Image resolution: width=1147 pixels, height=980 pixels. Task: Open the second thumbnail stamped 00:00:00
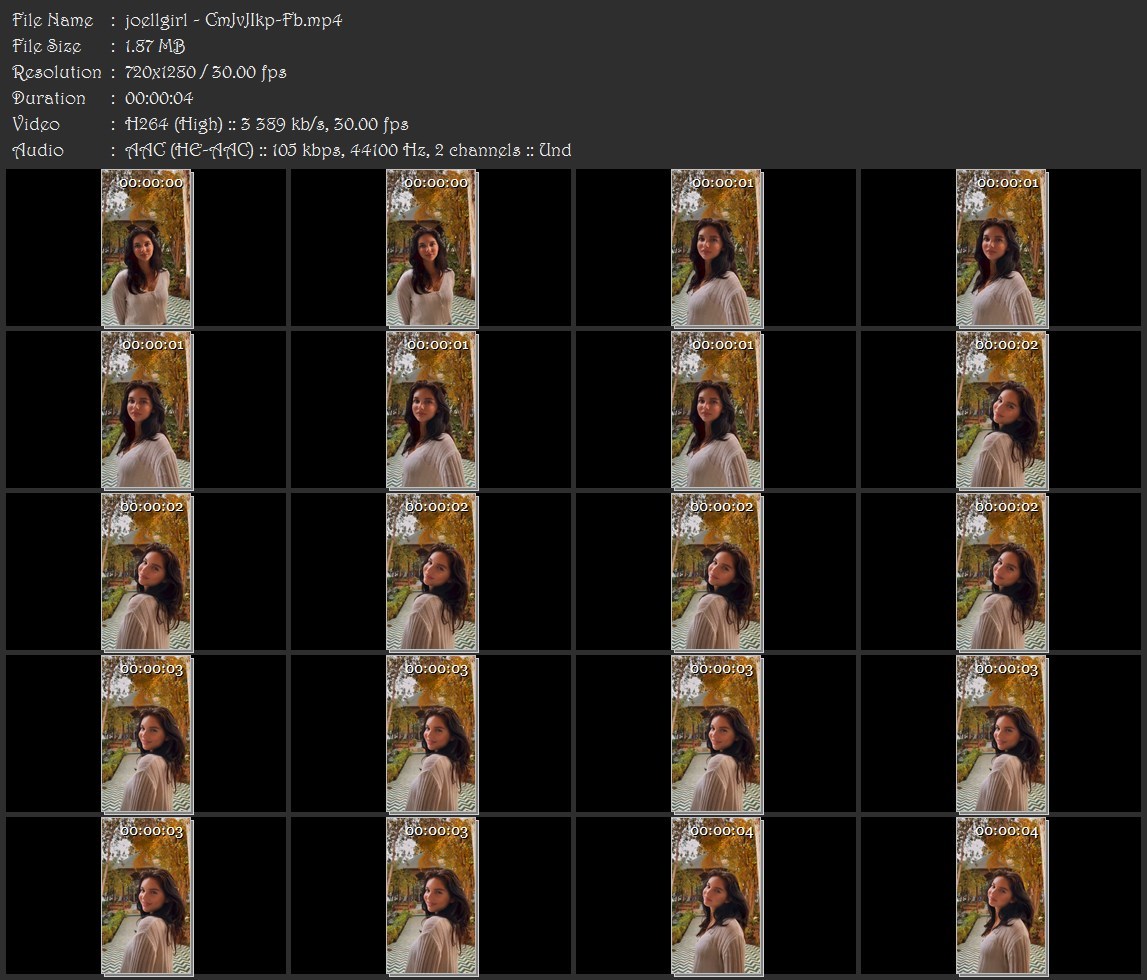coord(432,248)
